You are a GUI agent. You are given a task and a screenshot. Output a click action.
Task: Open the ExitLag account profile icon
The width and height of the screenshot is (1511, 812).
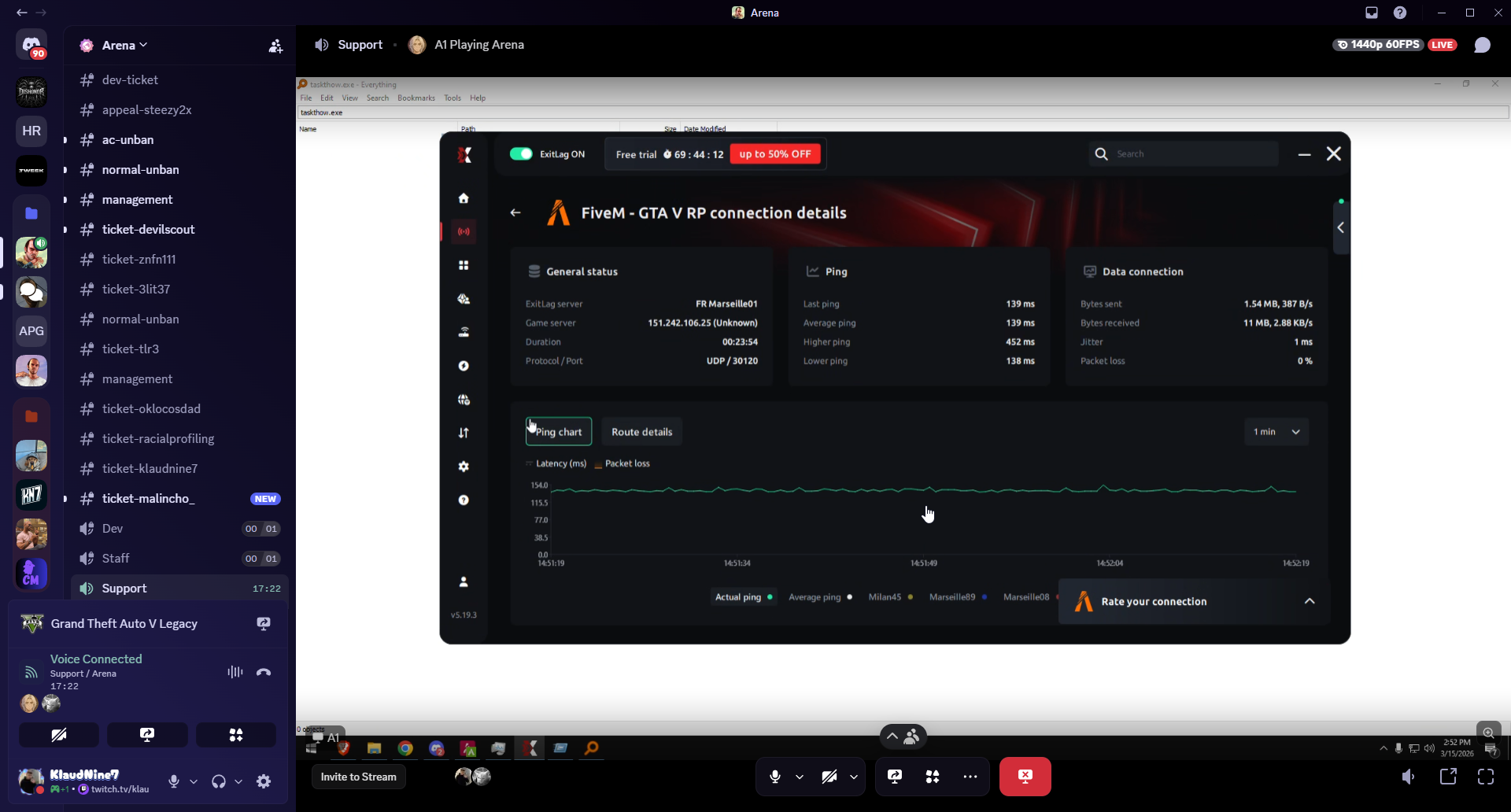tap(464, 582)
